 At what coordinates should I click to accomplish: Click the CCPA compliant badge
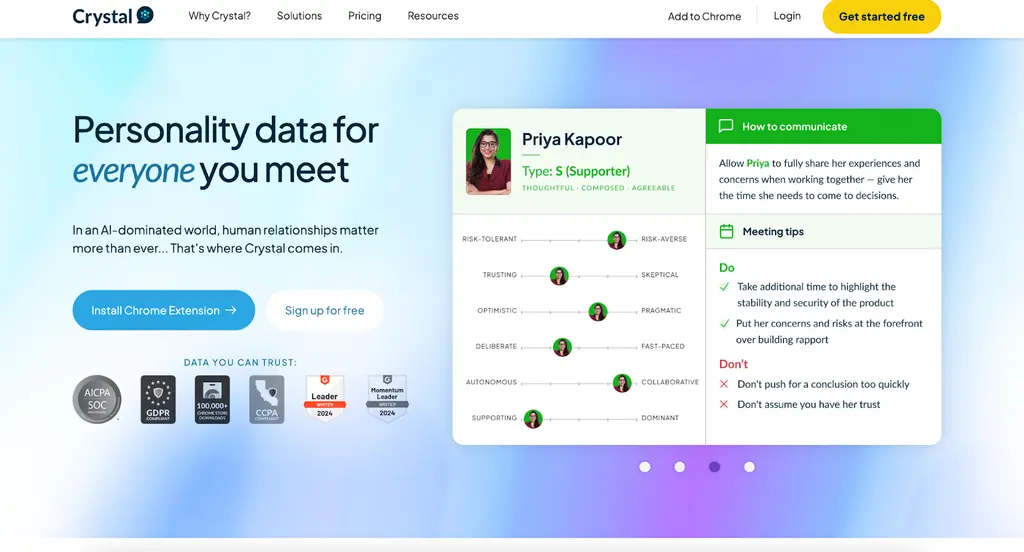point(266,399)
